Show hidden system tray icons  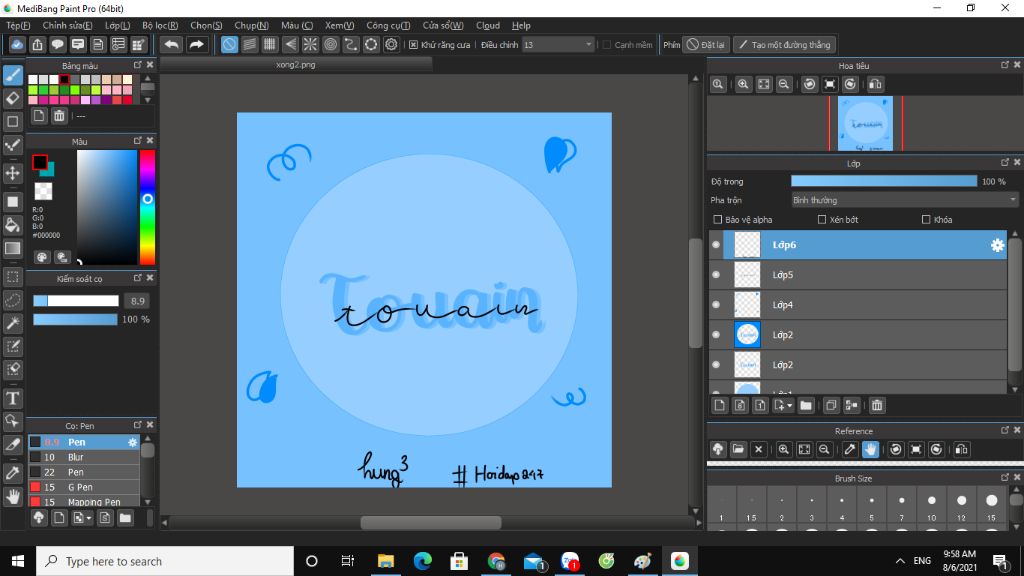pyautogui.click(x=900, y=561)
